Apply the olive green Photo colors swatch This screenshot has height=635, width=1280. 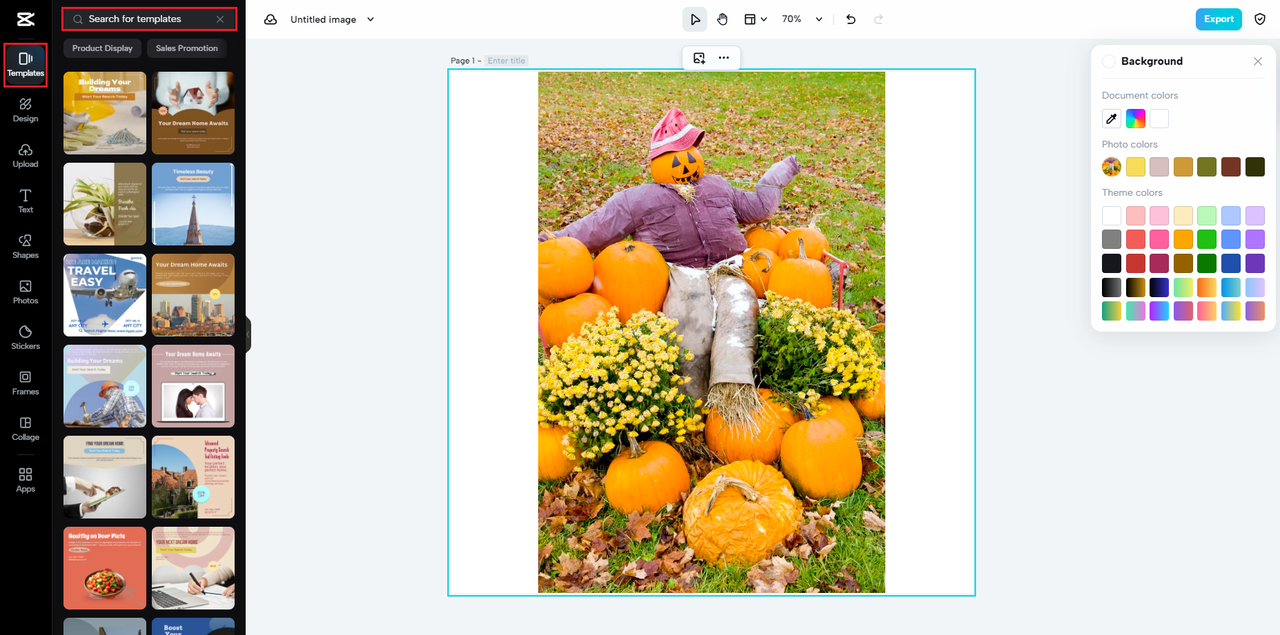coord(1207,167)
